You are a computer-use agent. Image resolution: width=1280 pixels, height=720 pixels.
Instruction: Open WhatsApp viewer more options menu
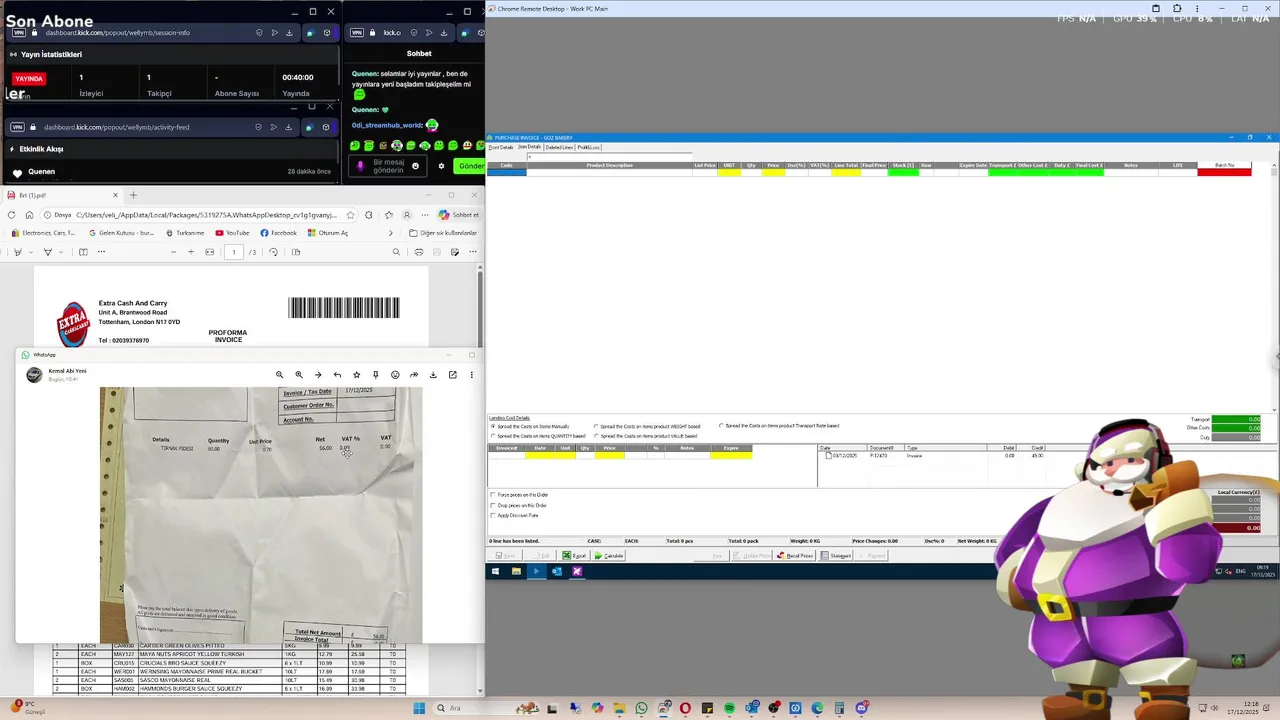(471, 375)
